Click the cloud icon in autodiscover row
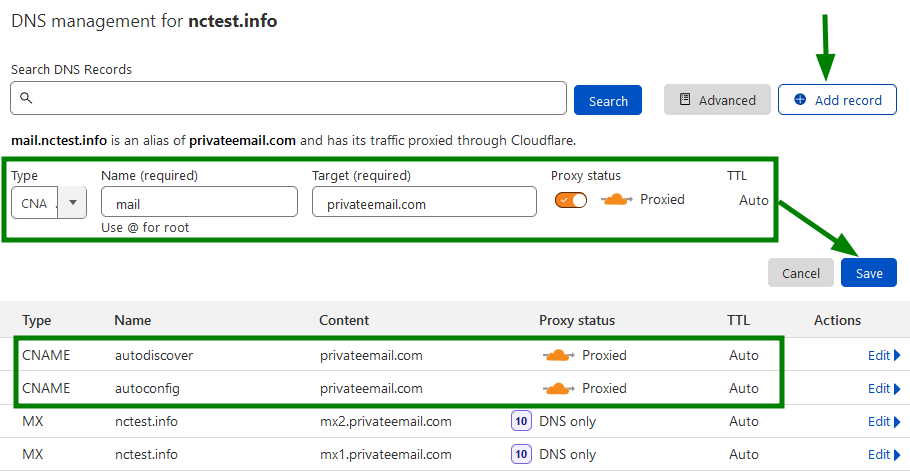This screenshot has width=910, height=471. (x=558, y=355)
